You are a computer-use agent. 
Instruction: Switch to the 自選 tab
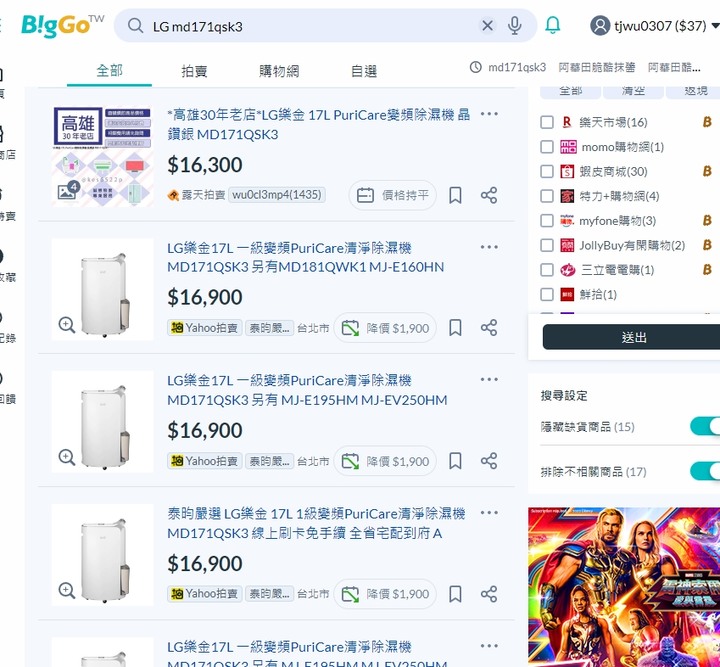point(364,71)
